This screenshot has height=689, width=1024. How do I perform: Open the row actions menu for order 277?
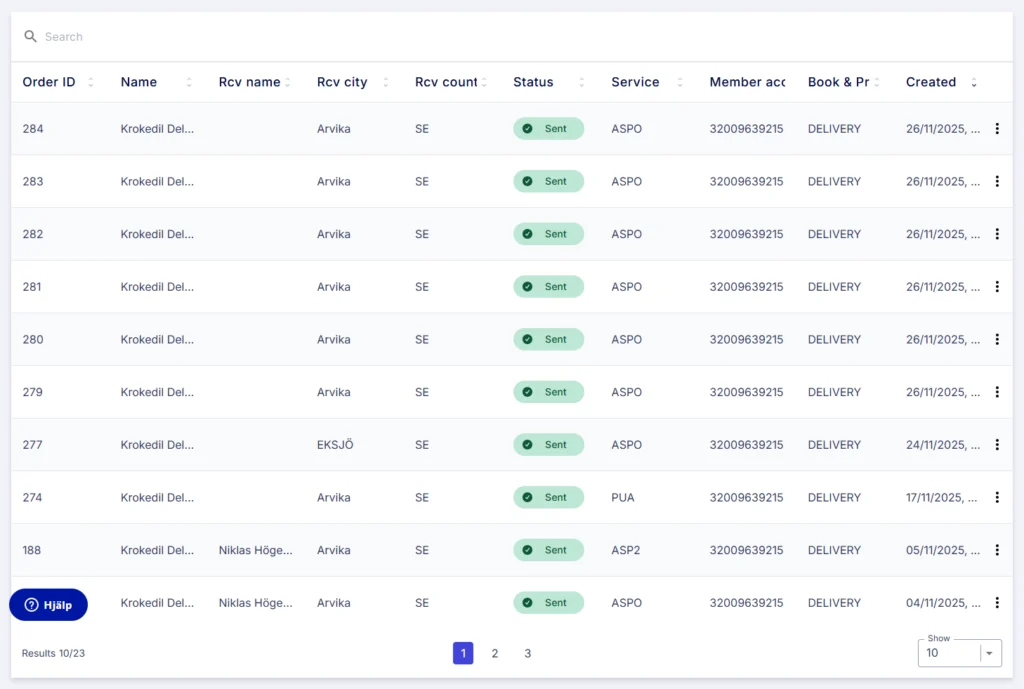(x=997, y=444)
